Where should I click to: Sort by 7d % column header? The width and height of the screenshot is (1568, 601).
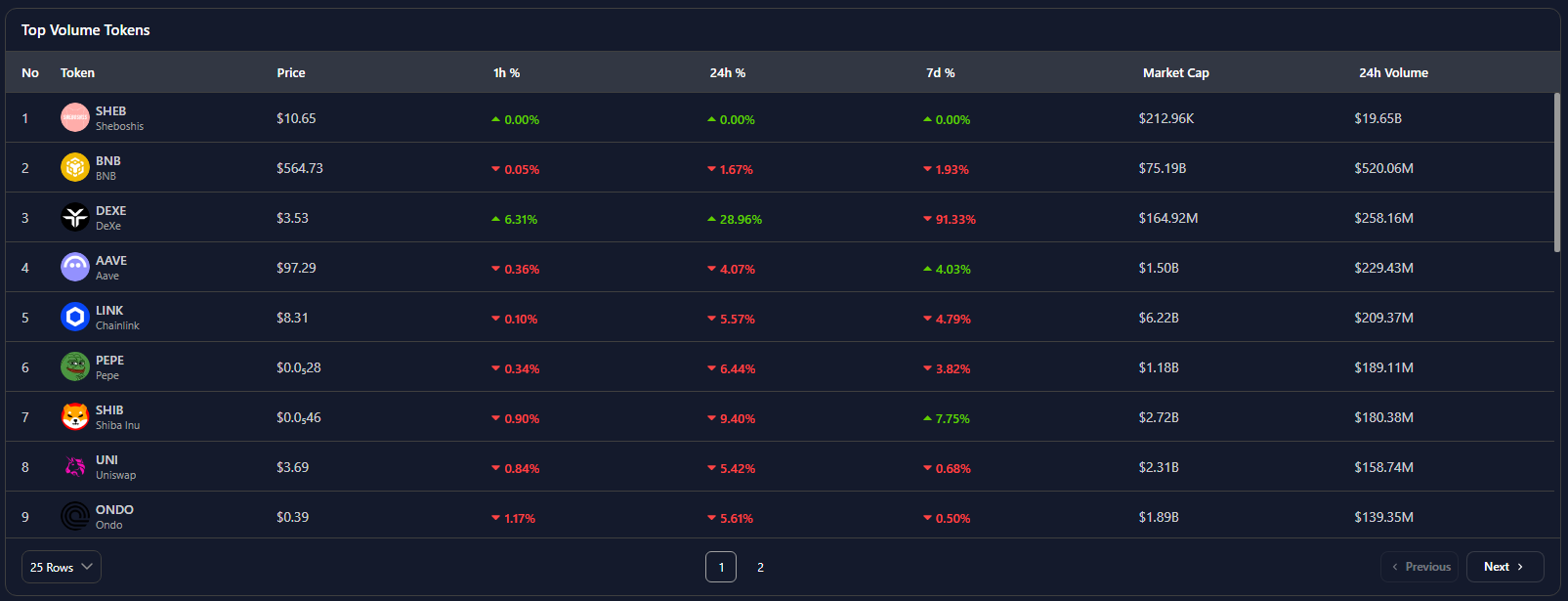tap(941, 73)
